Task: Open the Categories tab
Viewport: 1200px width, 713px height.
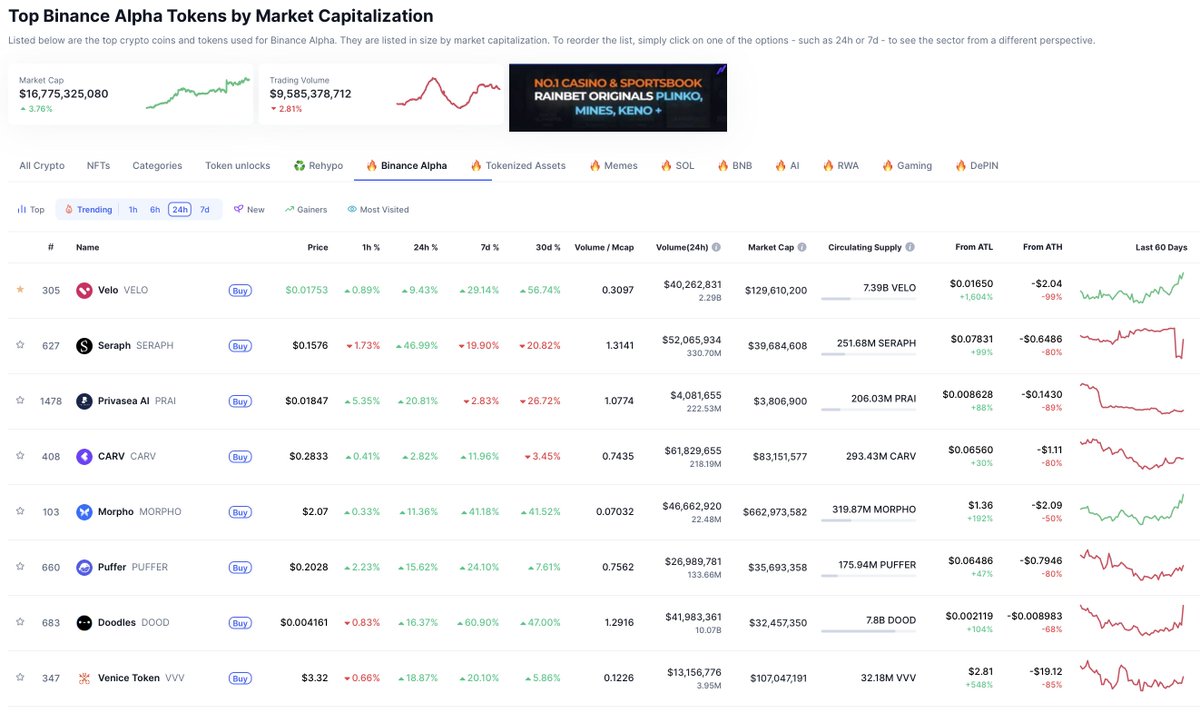Action: click(157, 166)
